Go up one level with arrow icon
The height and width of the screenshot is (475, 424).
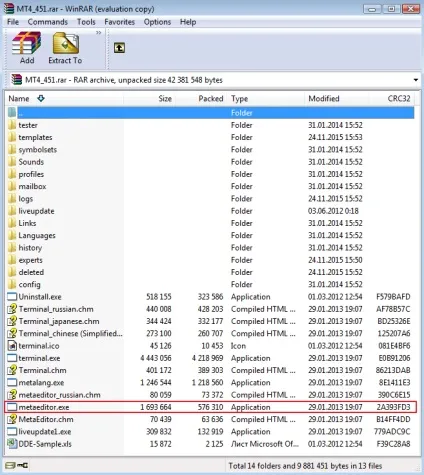click(x=119, y=48)
